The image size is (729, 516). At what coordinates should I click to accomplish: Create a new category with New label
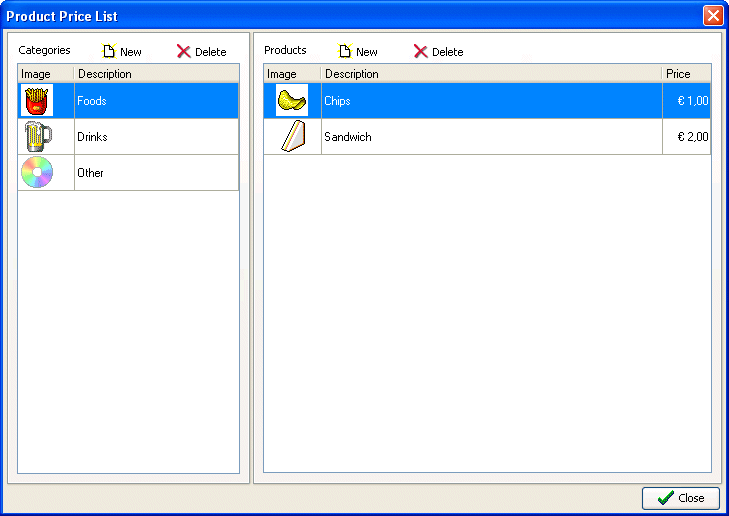[131, 52]
